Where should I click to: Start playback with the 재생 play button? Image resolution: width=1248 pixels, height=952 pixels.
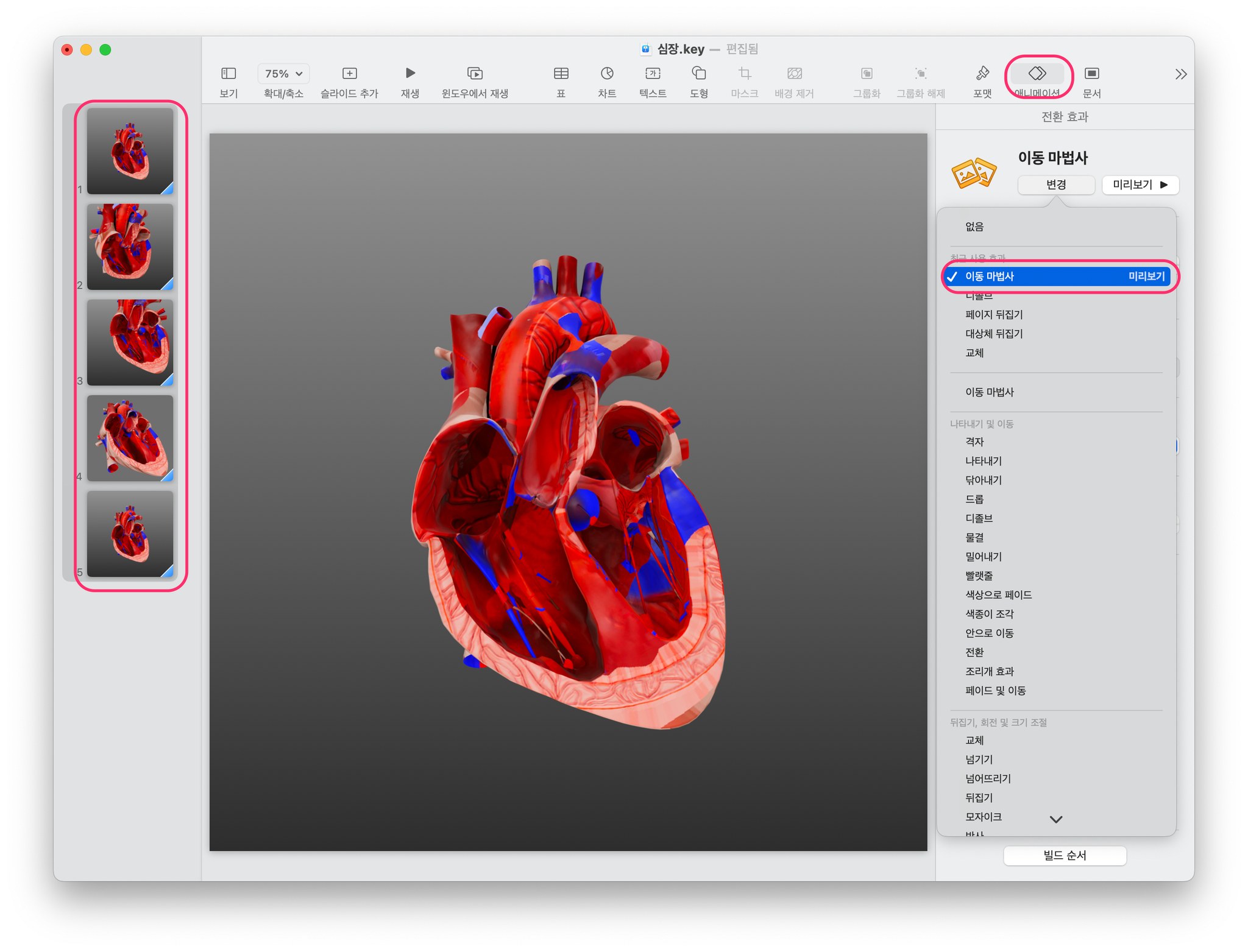pos(410,74)
